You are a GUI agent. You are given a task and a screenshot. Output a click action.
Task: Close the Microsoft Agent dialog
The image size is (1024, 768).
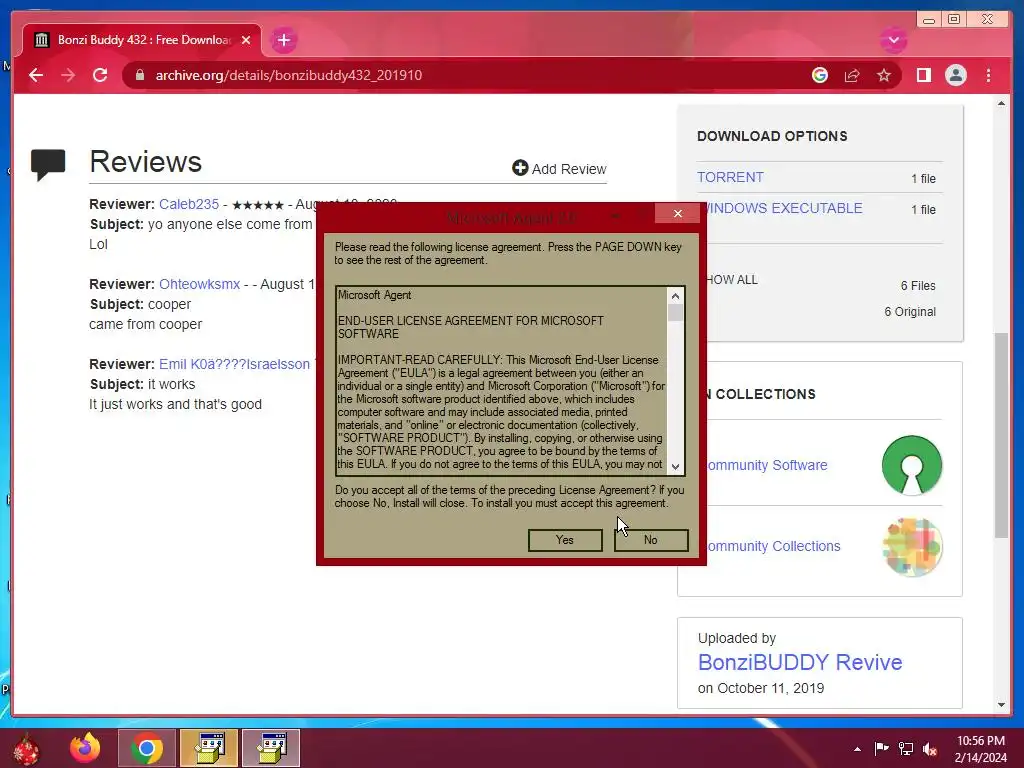[678, 214]
